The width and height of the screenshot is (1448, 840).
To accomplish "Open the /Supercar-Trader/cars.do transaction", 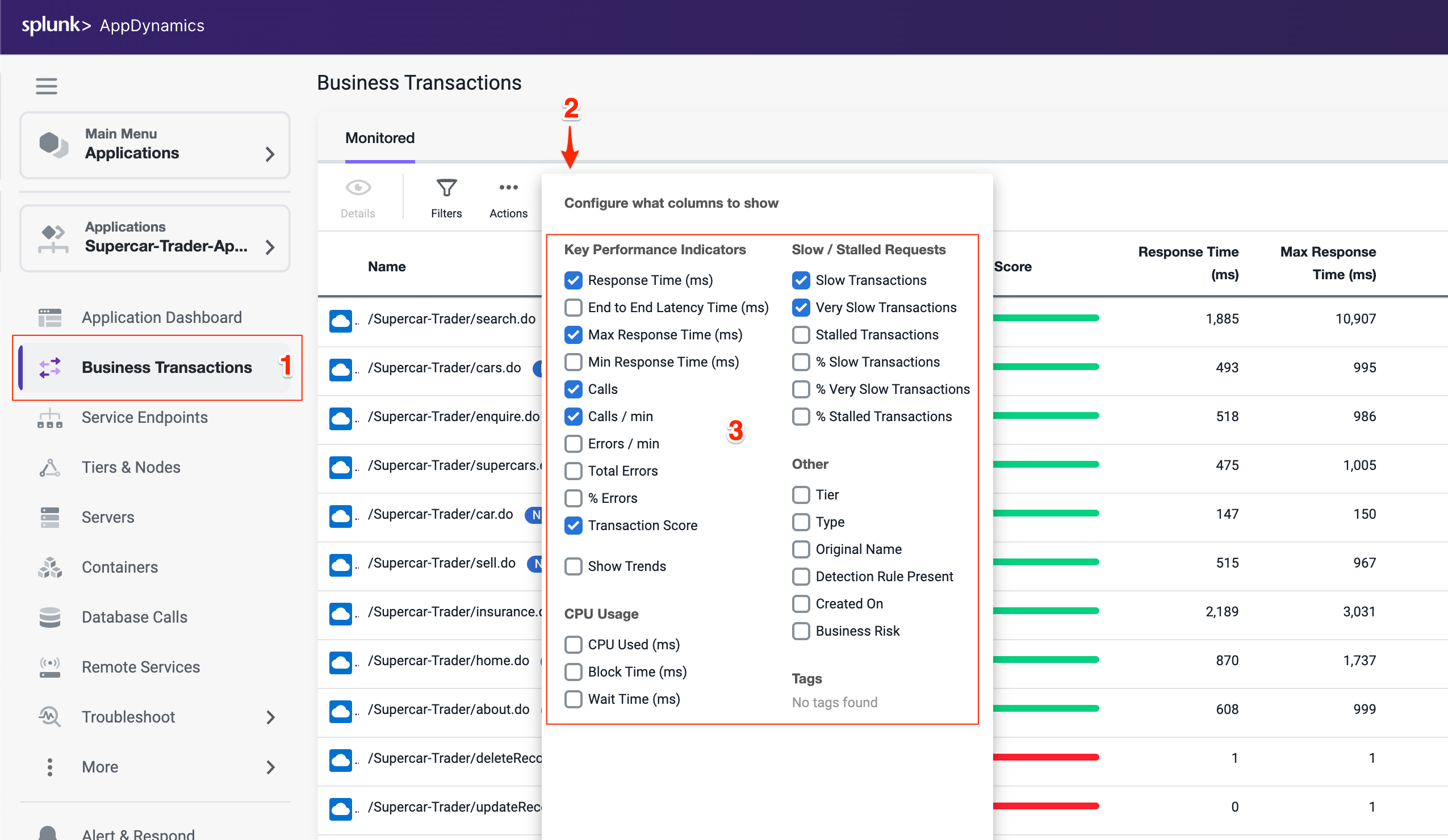I will 444,368.
